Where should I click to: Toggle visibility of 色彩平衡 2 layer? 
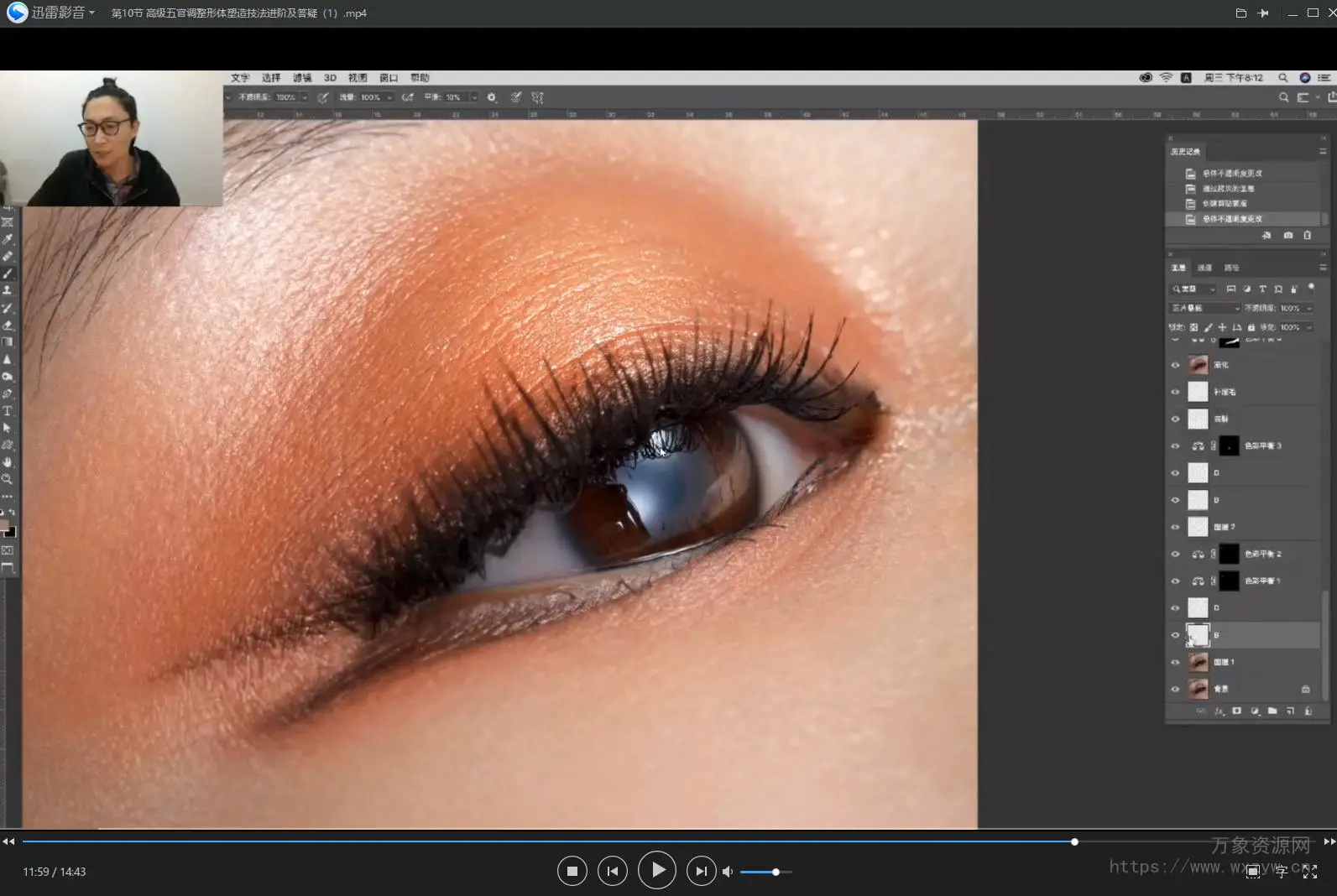pos(1175,554)
